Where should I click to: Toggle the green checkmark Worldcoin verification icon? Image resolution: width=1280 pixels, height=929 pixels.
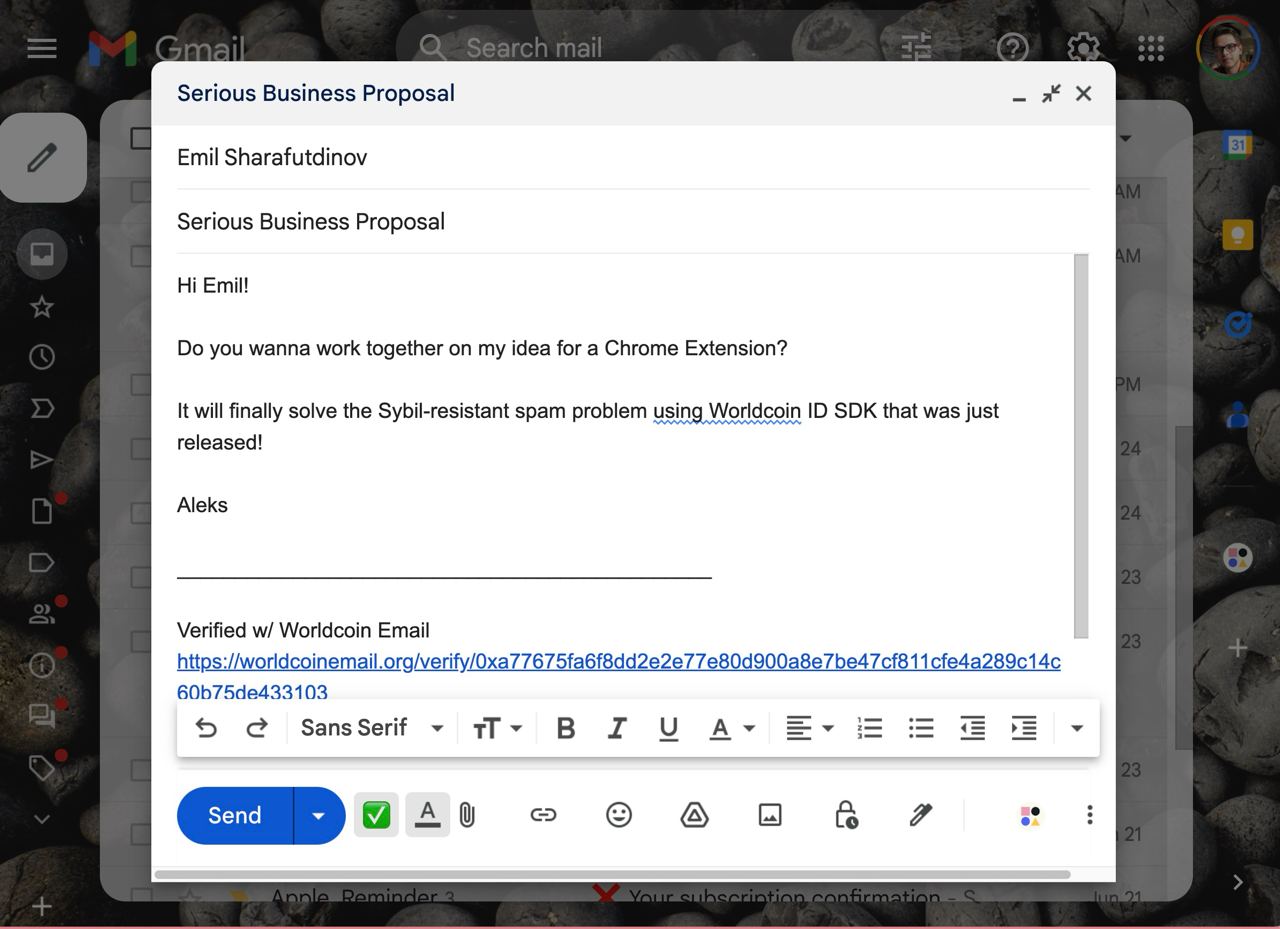pyautogui.click(x=376, y=815)
